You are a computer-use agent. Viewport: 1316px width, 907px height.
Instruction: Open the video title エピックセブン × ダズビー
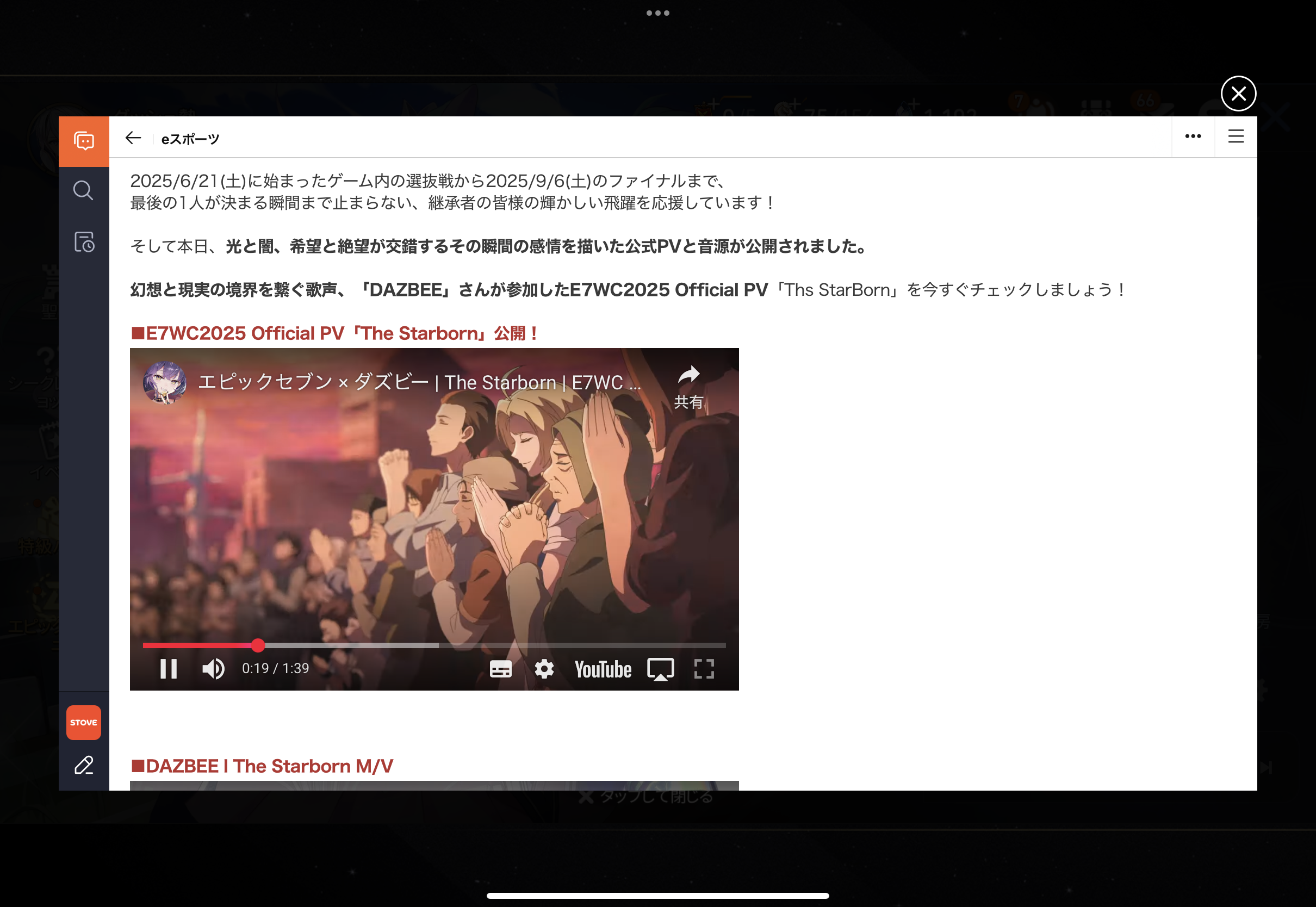pos(419,382)
